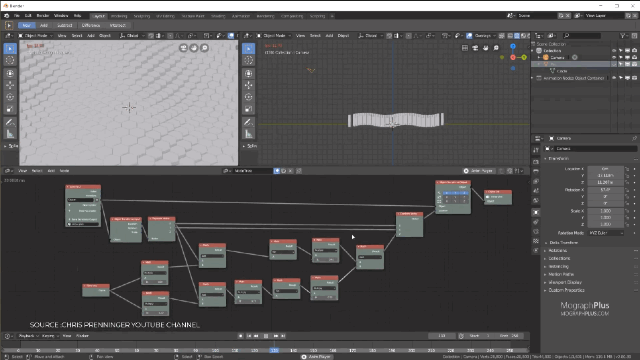640x360 pixels.
Task: Hide the Collection in the outliner
Action: pyautogui.click(x=614, y=51)
